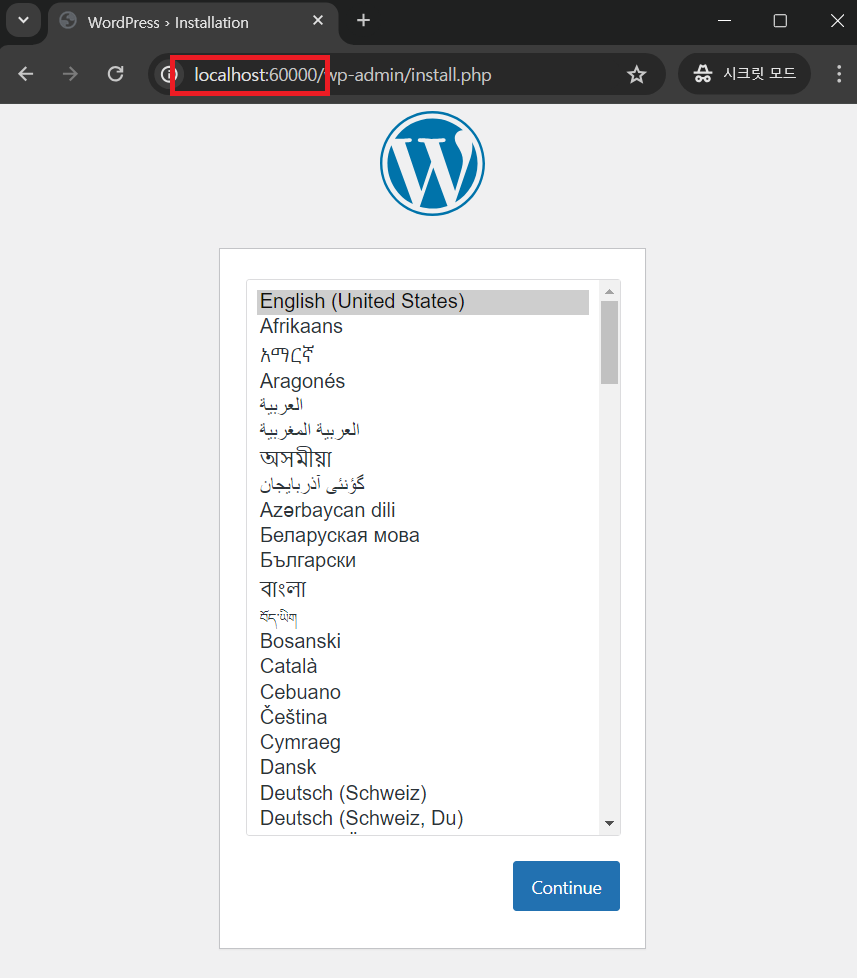
Task: Bookmark this page with the star icon
Action: point(636,75)
